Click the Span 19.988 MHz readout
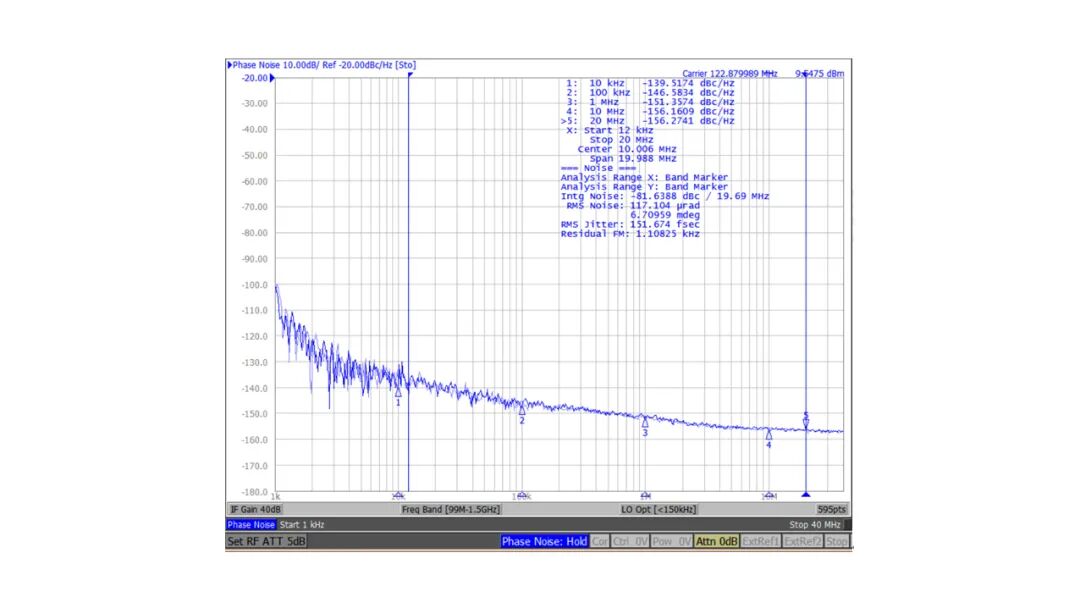Viewport: 1080px width, 608px height. pos(633,158)
